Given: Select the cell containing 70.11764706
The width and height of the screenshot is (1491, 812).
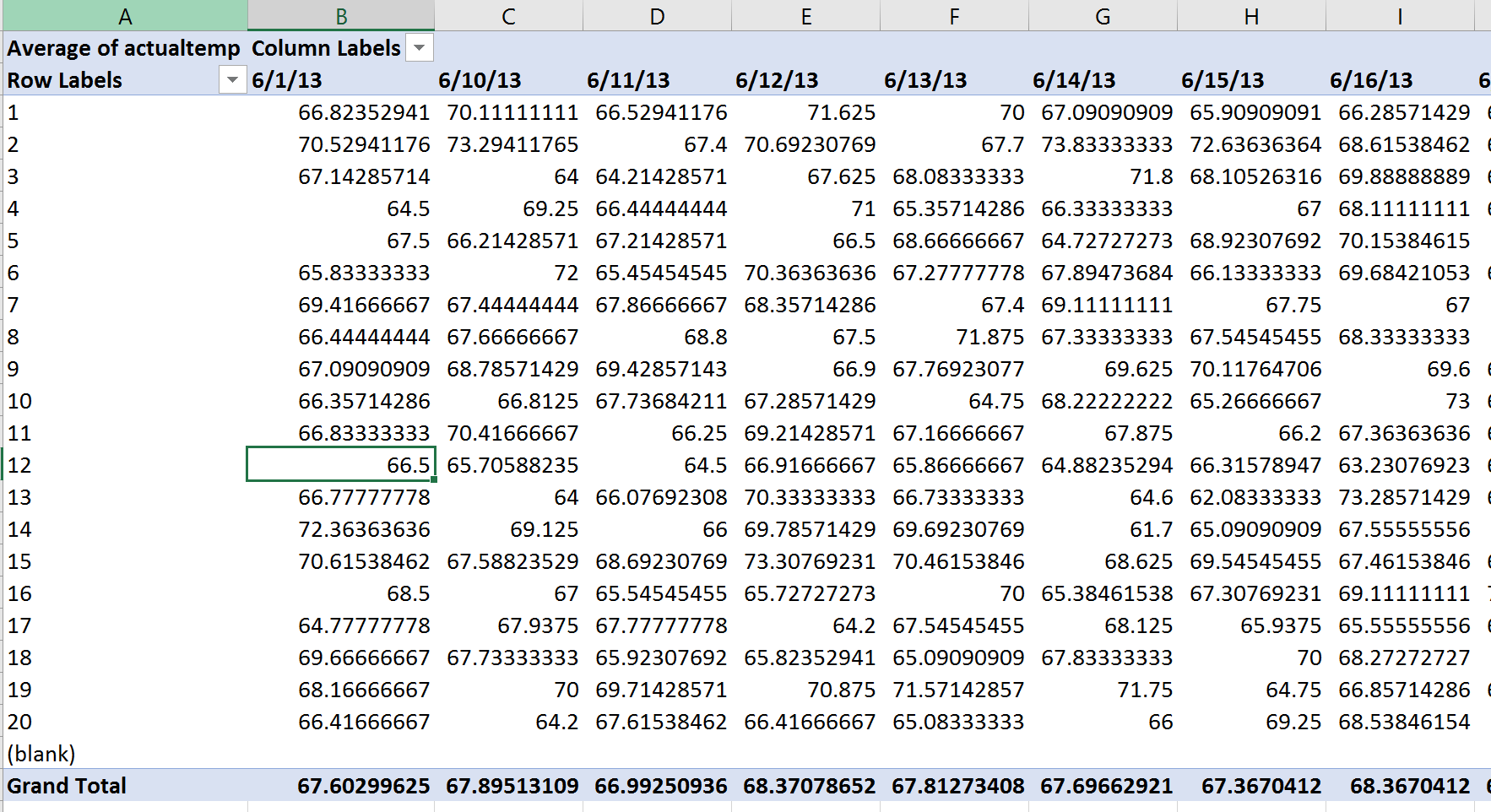Looking at the screenshot, I should pyautogui.click(x=1251, y=369).
